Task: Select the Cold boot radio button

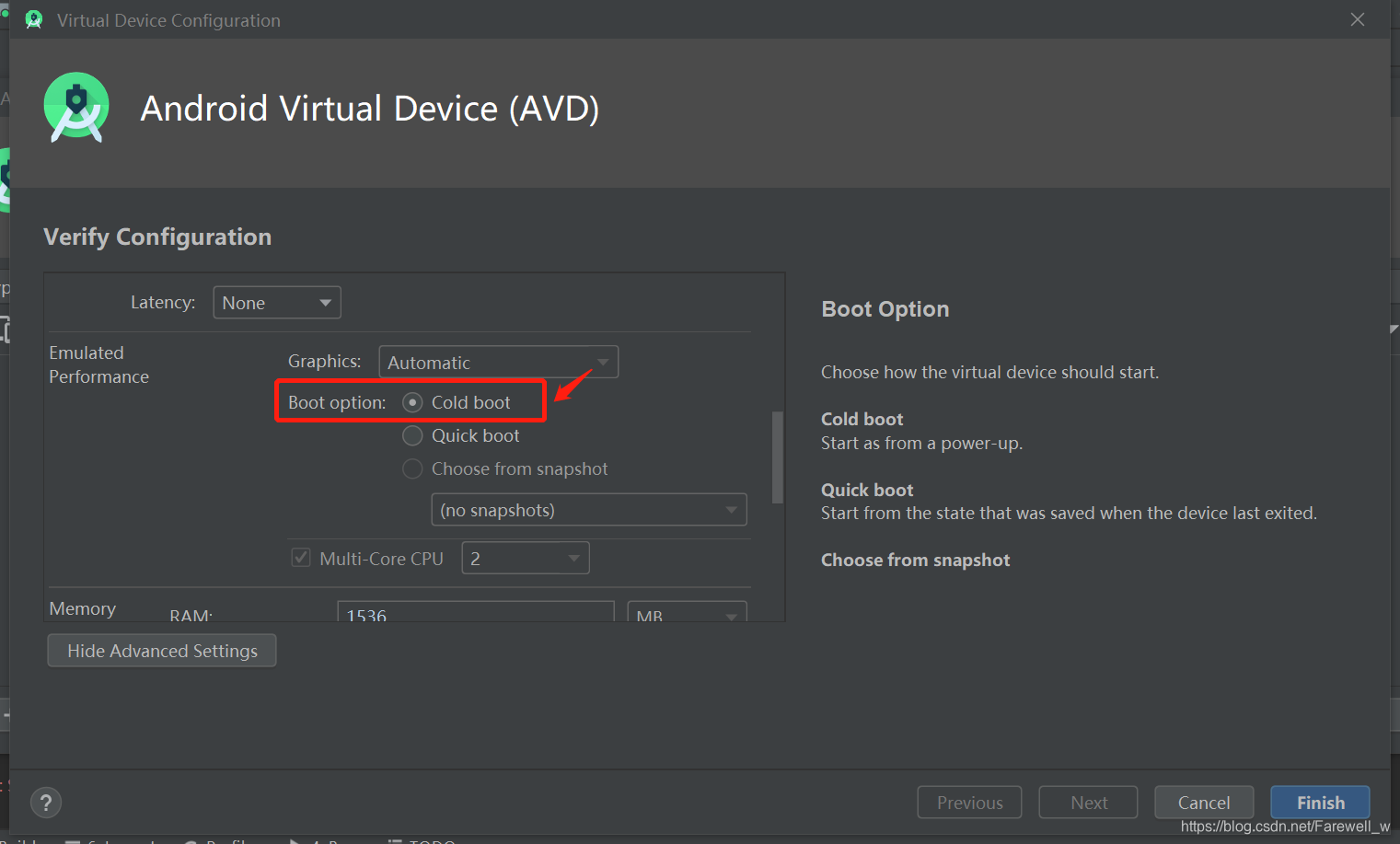Action: 411,401
